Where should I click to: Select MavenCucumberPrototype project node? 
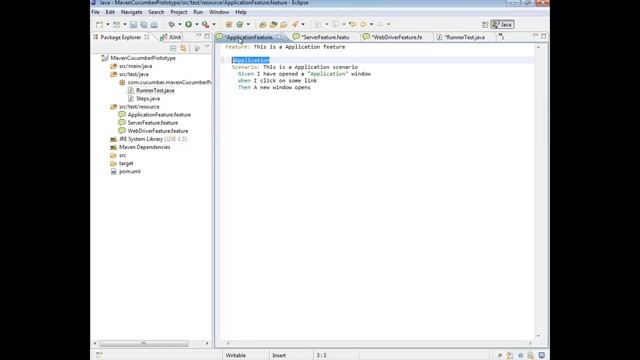coord(143,58)
